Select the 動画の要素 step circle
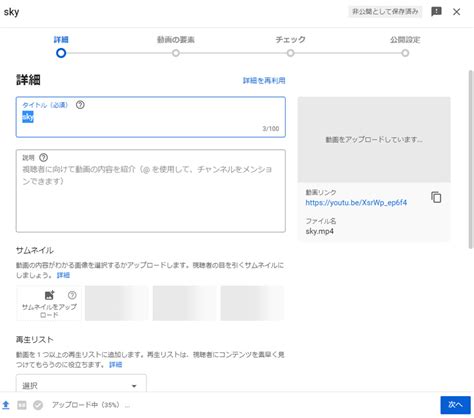Screen dimensions: 474x418 176,53
